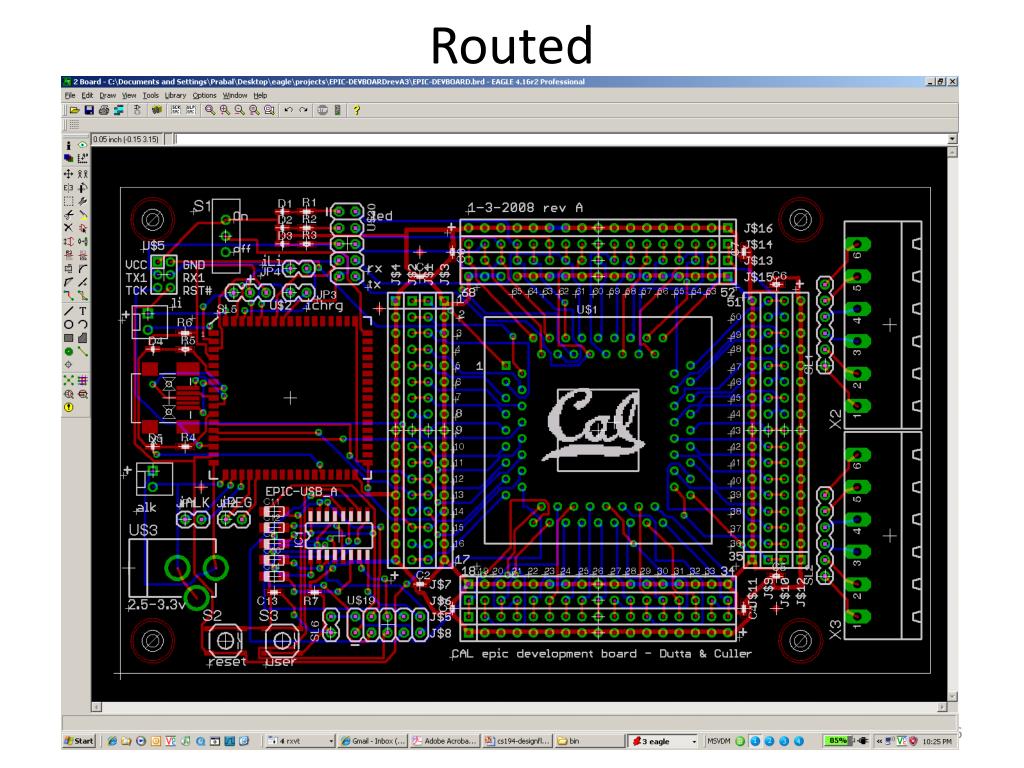This screenshot has height=768, width=1024.
Task: Expand the '4 rxvt' taskbar group dropdown
Action: [x=331, y=741]
